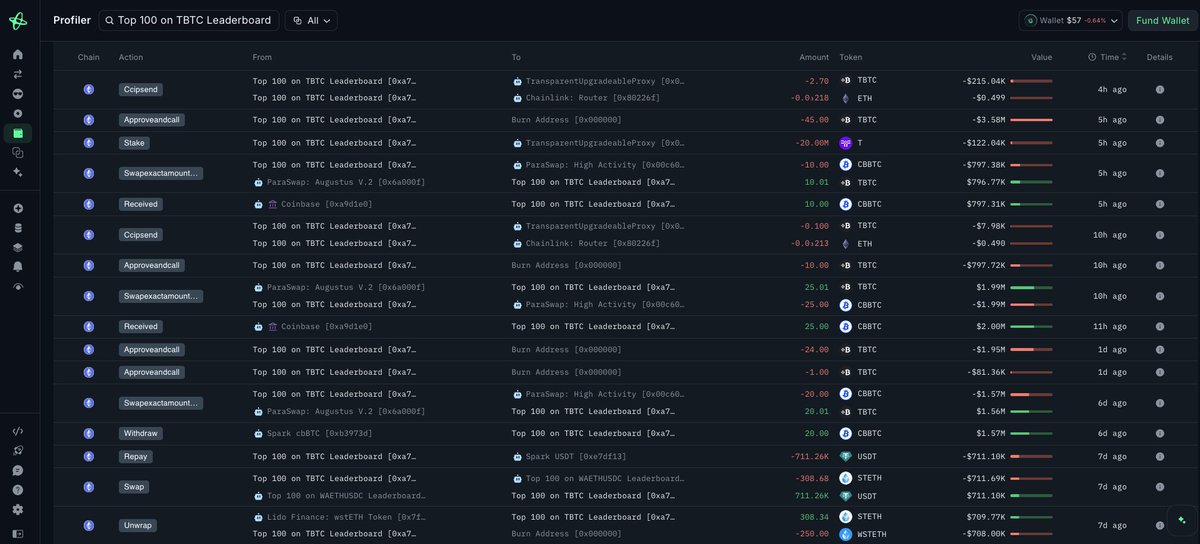
Task: Click the details info icon in Repay row
Action: click(x=1160, y=456)
